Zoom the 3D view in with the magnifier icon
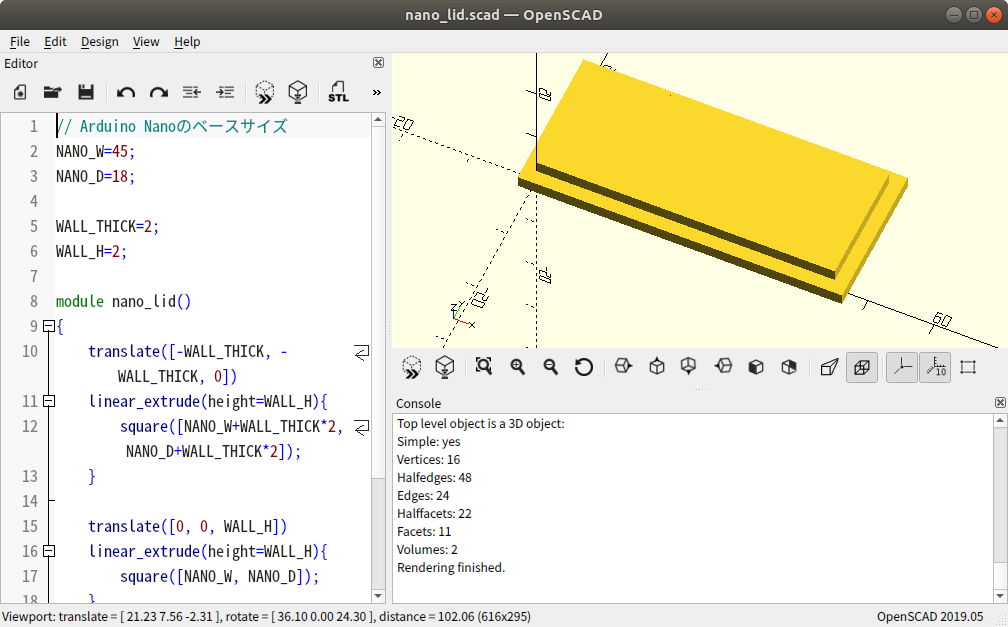Viewport: 1008px width, 627px height. coord(517,367)
